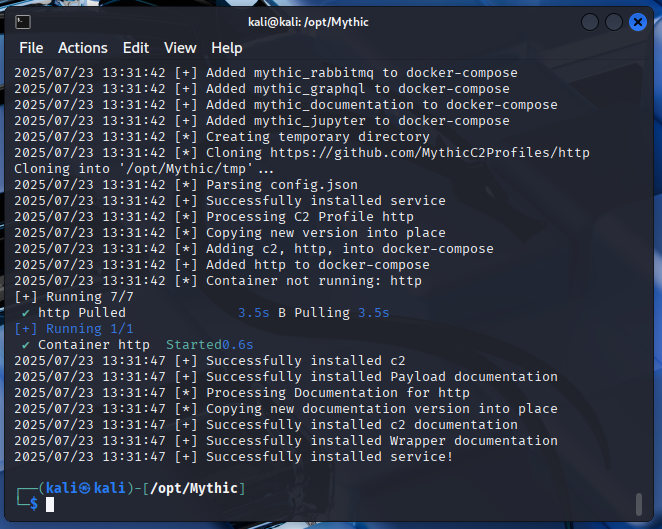The width and height of the screenshot is (662, 529).
Task: Click the blue text '[+] Running 1/1'
Action: point(74,329)
